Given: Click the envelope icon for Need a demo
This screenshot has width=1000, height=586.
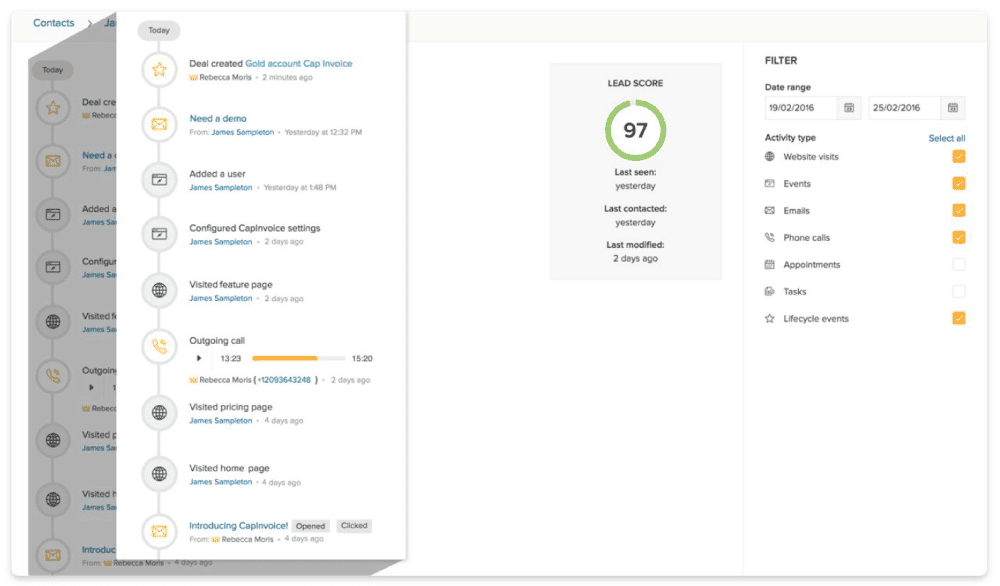Looking at the screenshot, I should click(158, 125).
